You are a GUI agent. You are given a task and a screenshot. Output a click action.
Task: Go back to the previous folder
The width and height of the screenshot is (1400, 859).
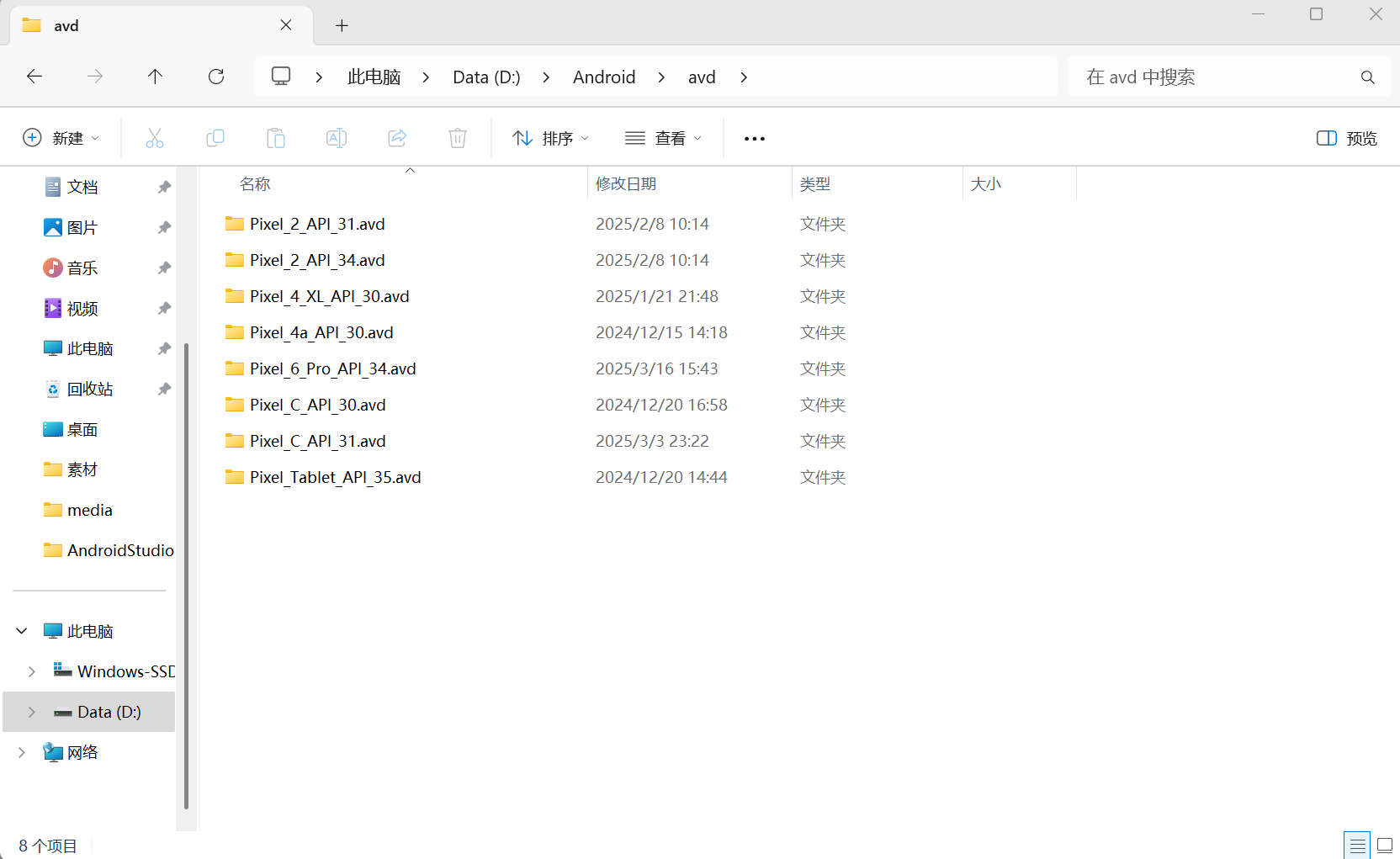click(x=34, y=77)
